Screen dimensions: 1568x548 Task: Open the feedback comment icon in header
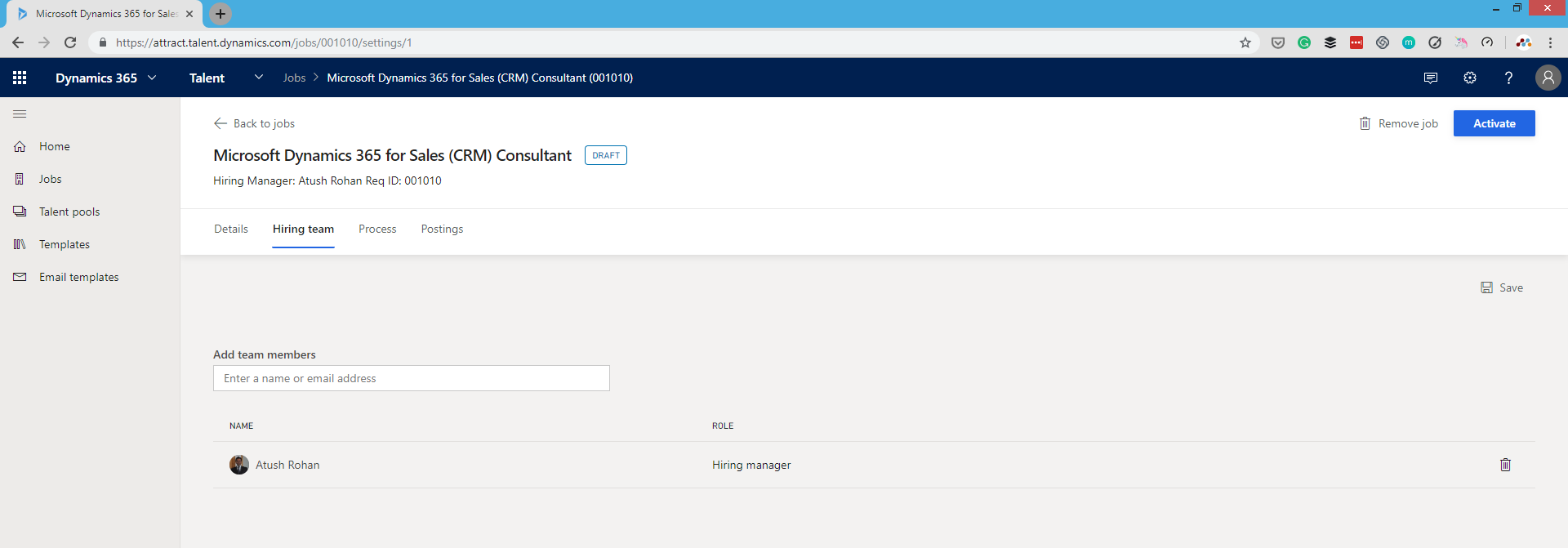point(1431,78)
